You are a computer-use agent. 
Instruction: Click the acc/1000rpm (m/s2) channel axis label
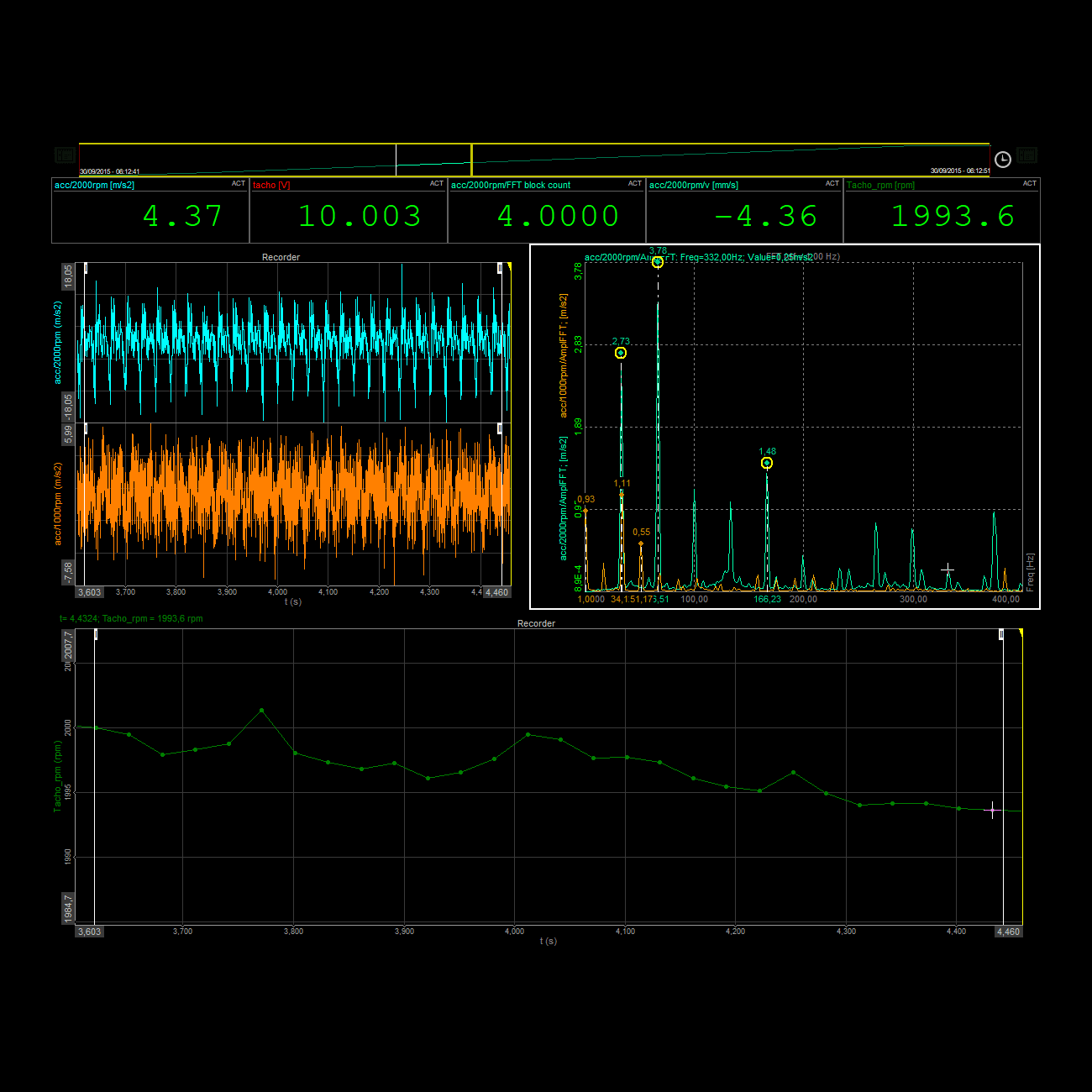(x=58, y=504)
